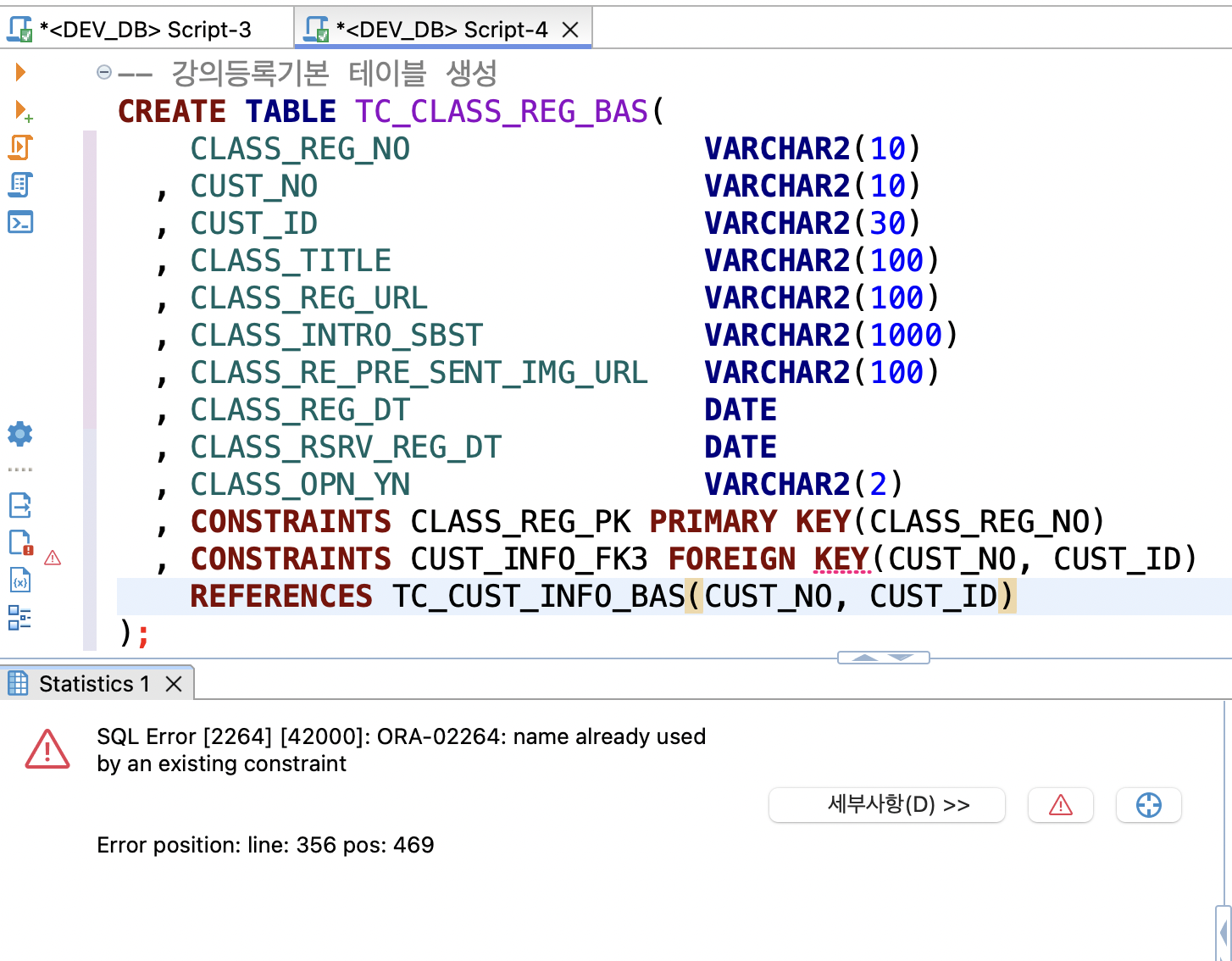Click the closing parenthesis and semicolon line
1232x961 pixels.
[135, 633]
